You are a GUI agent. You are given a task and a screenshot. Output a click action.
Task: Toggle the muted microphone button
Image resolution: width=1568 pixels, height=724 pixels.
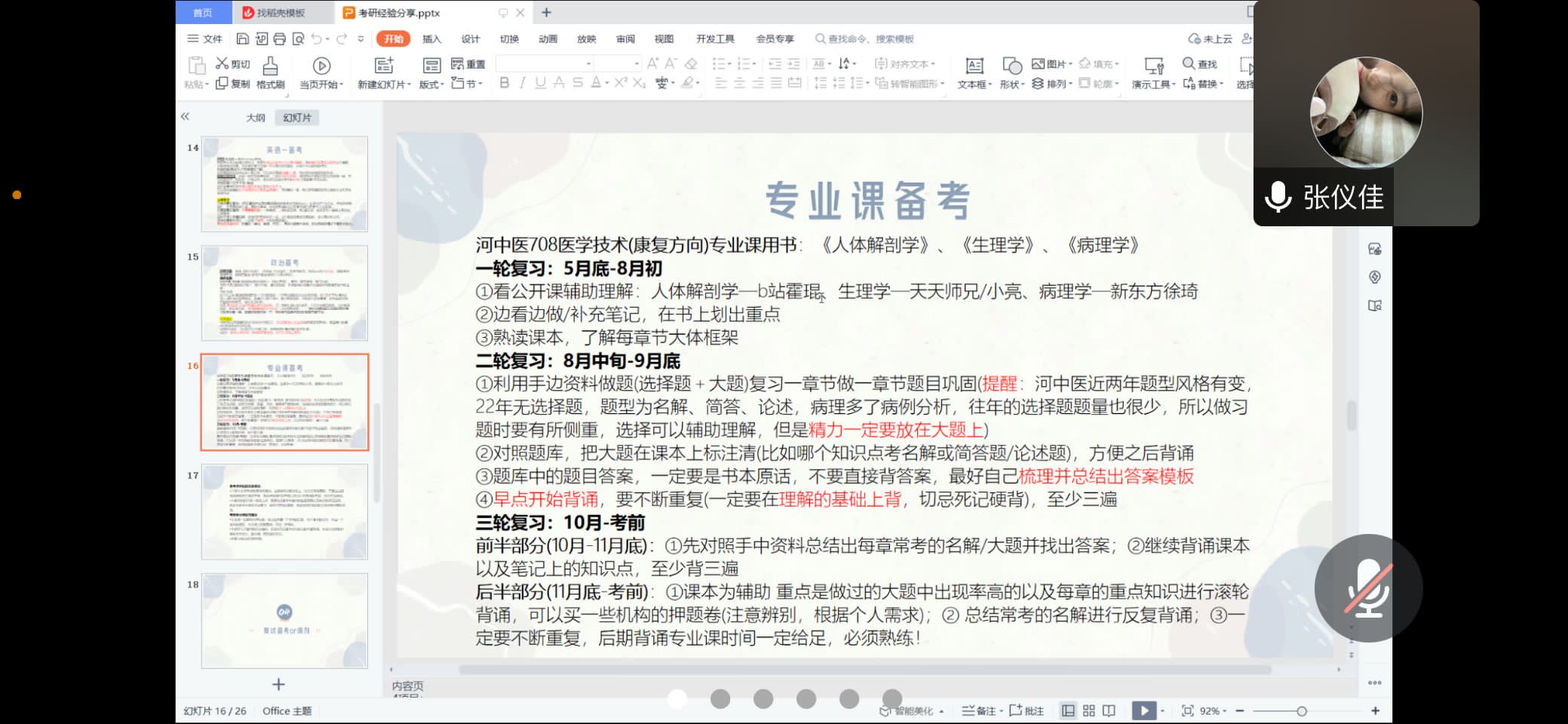tap(1368, 588)
